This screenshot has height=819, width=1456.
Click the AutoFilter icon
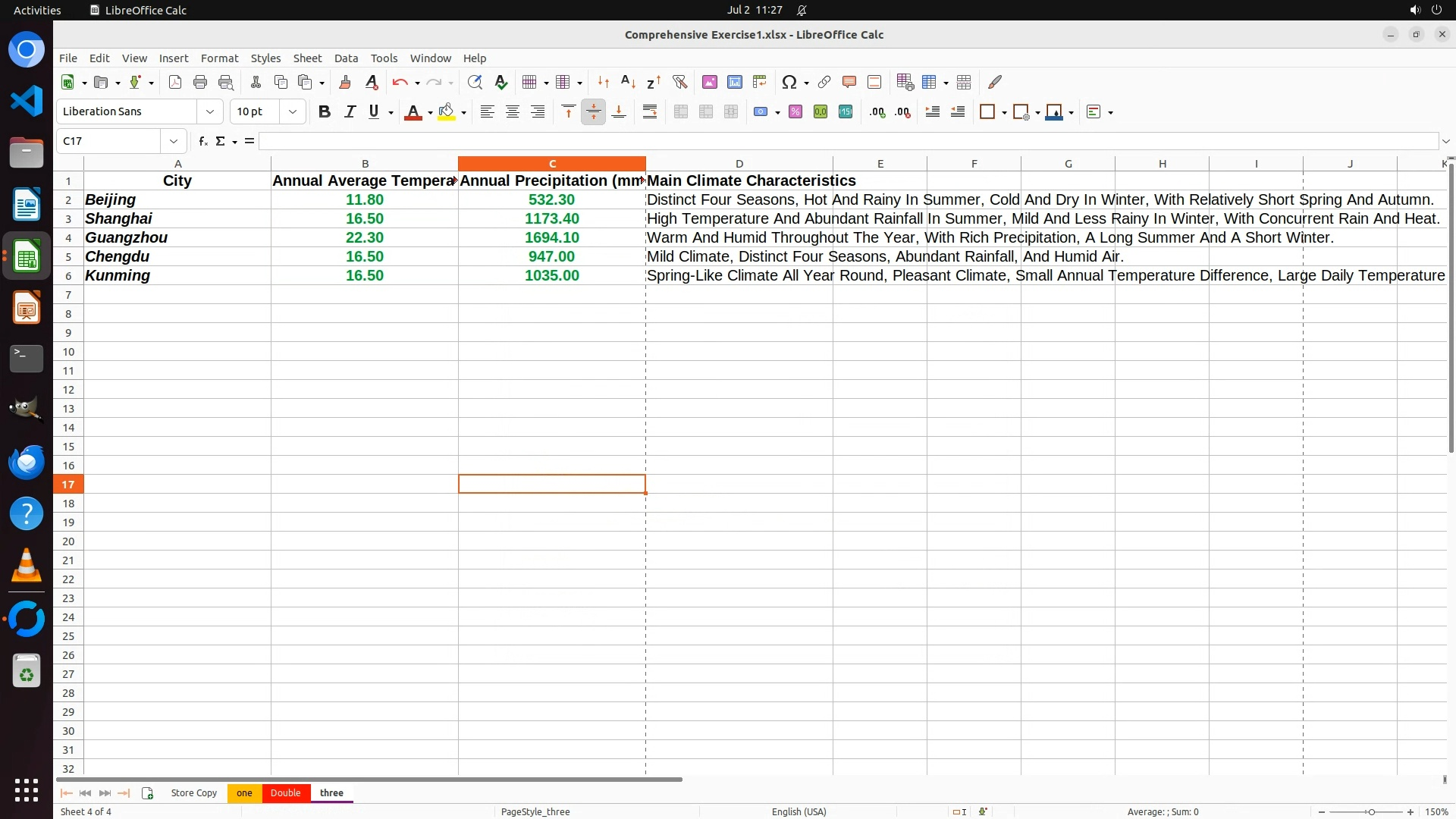point(679,82)
